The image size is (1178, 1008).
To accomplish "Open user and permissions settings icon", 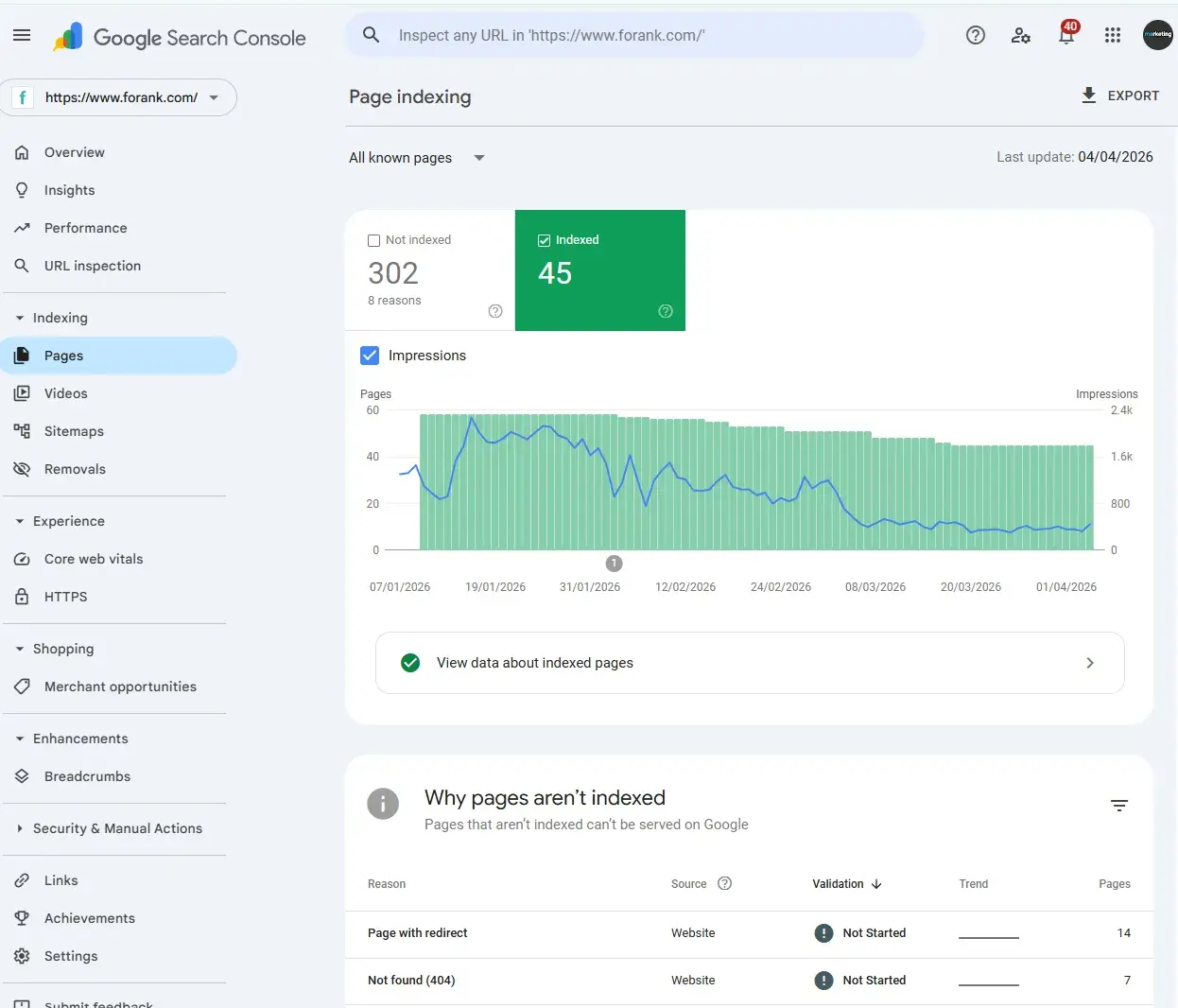I will (1021, 35).
